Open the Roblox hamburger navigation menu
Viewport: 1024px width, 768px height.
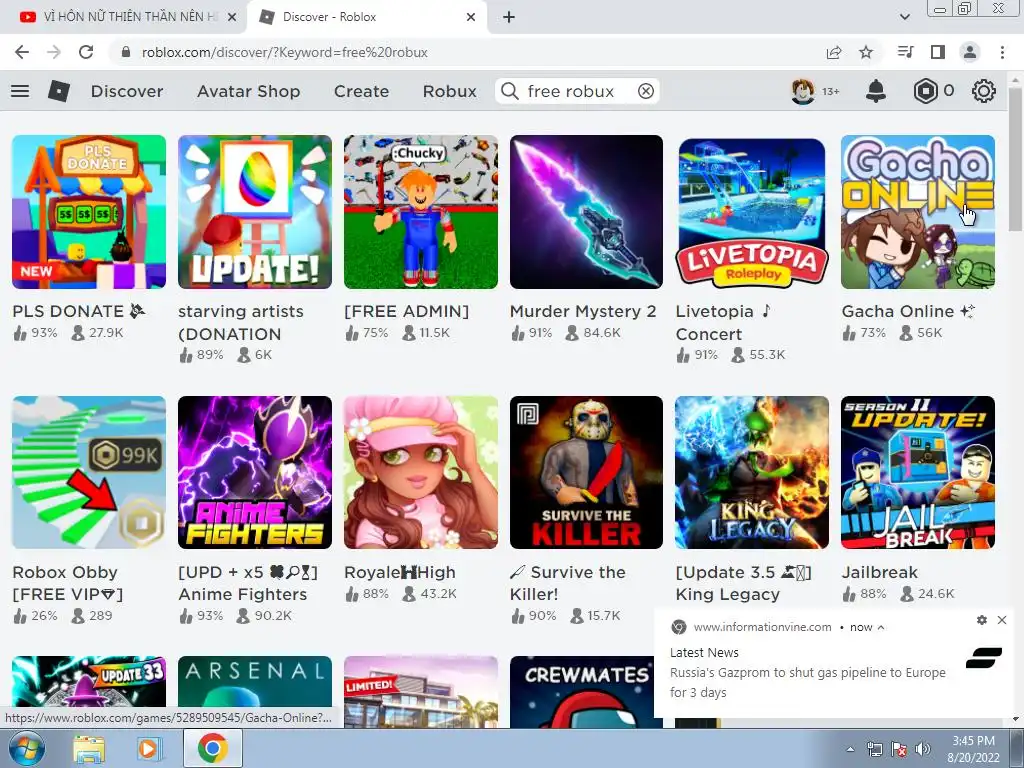20,91
